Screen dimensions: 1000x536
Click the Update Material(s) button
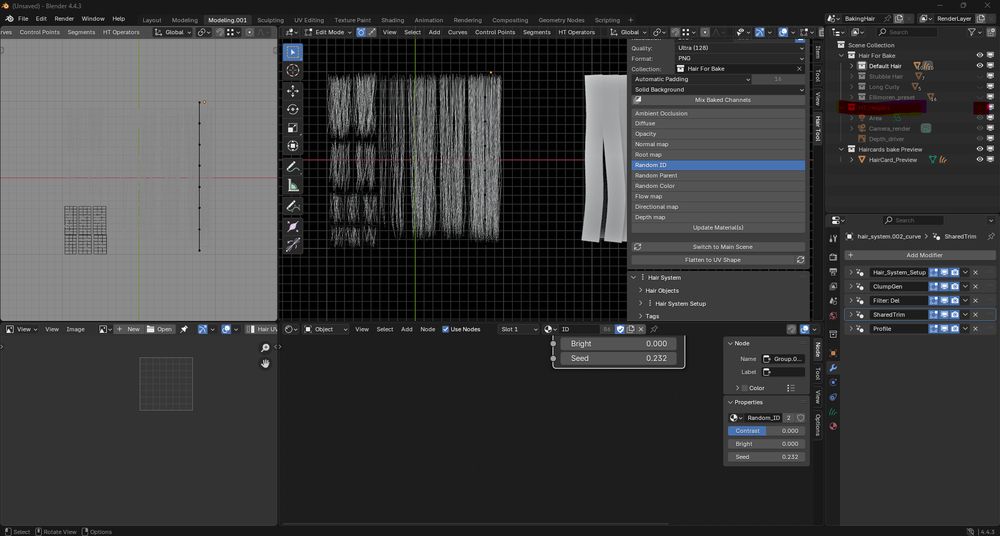pyautogui.click(x=718, y=228)
